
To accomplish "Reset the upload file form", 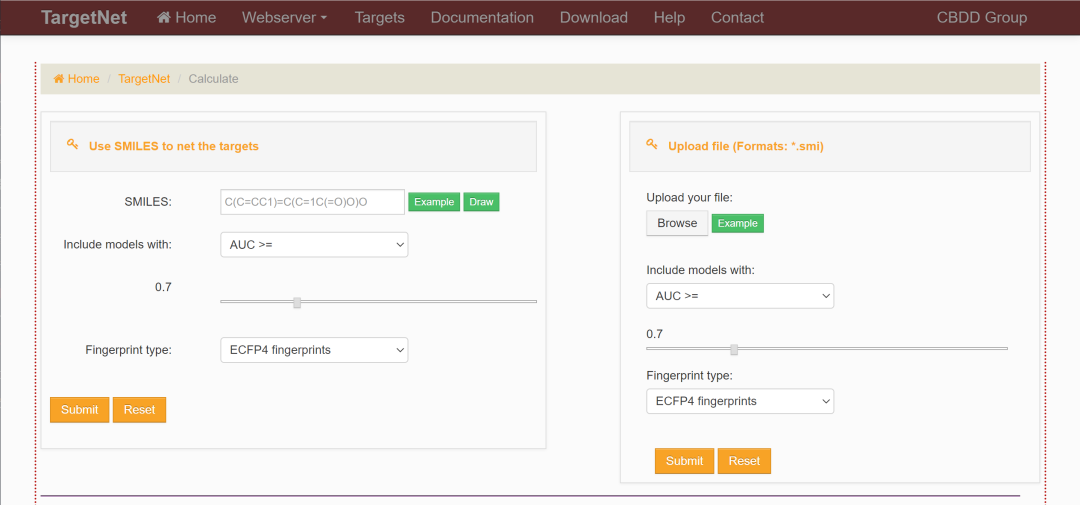I will (x=744, y=461).
